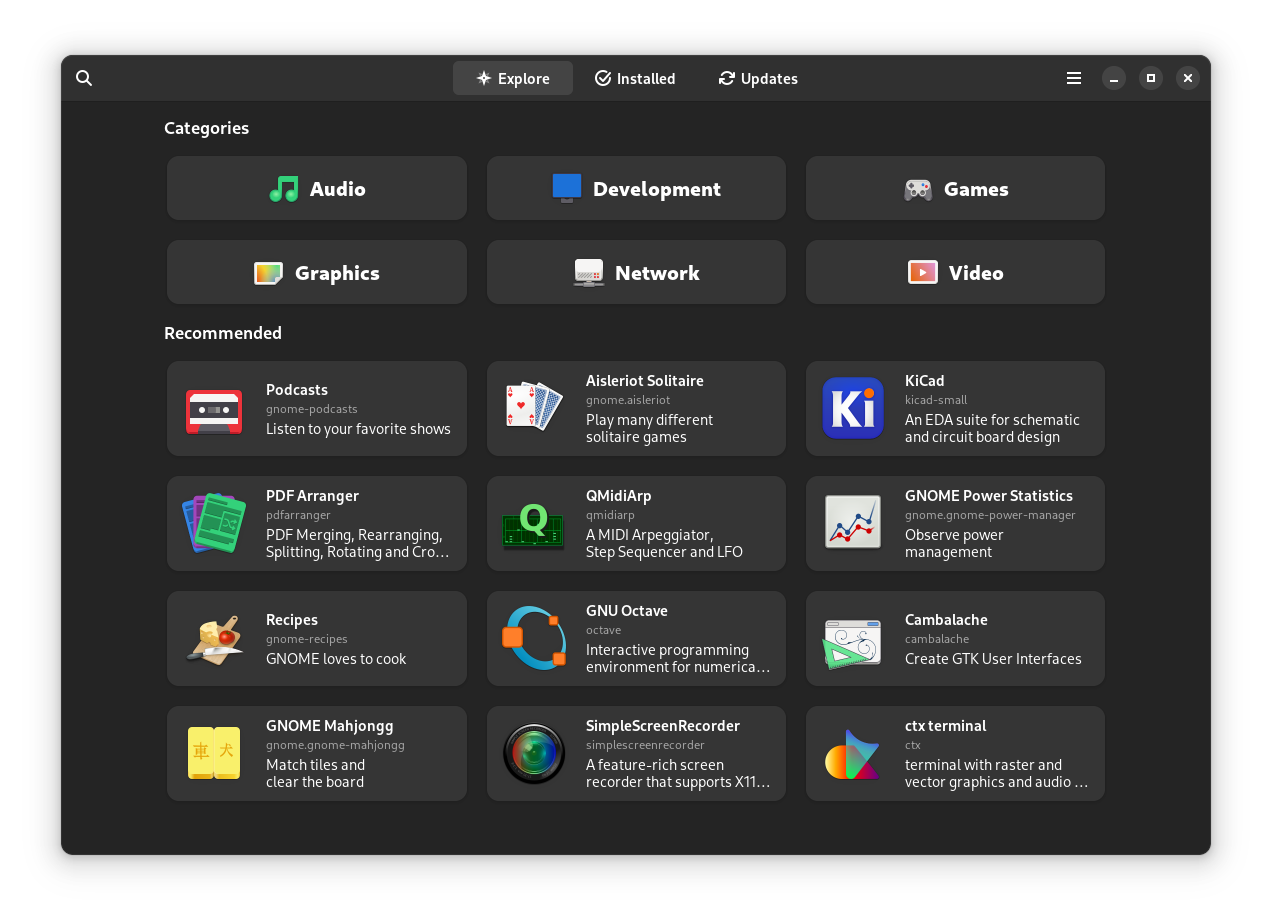Click the Recipes cutting board icon
1272x922 pixels.
click(x=214, y=638)
